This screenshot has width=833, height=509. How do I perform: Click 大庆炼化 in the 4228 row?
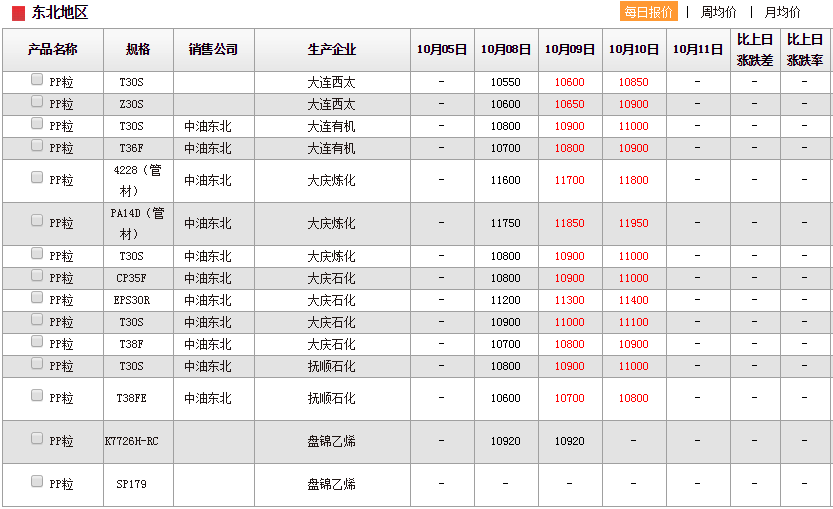pyautogui.click(x=332, y=181)
